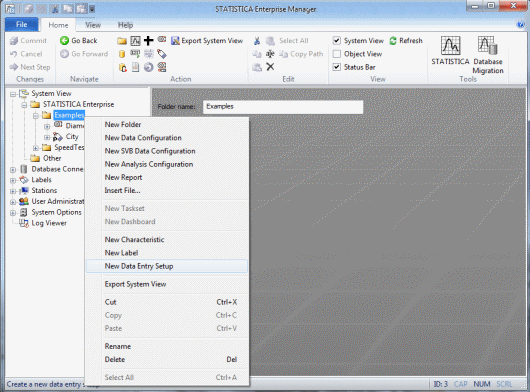This screenshot has width=530, height=392.
Task: Open the STATISTICA tool icon
Action: coord(450,46)
